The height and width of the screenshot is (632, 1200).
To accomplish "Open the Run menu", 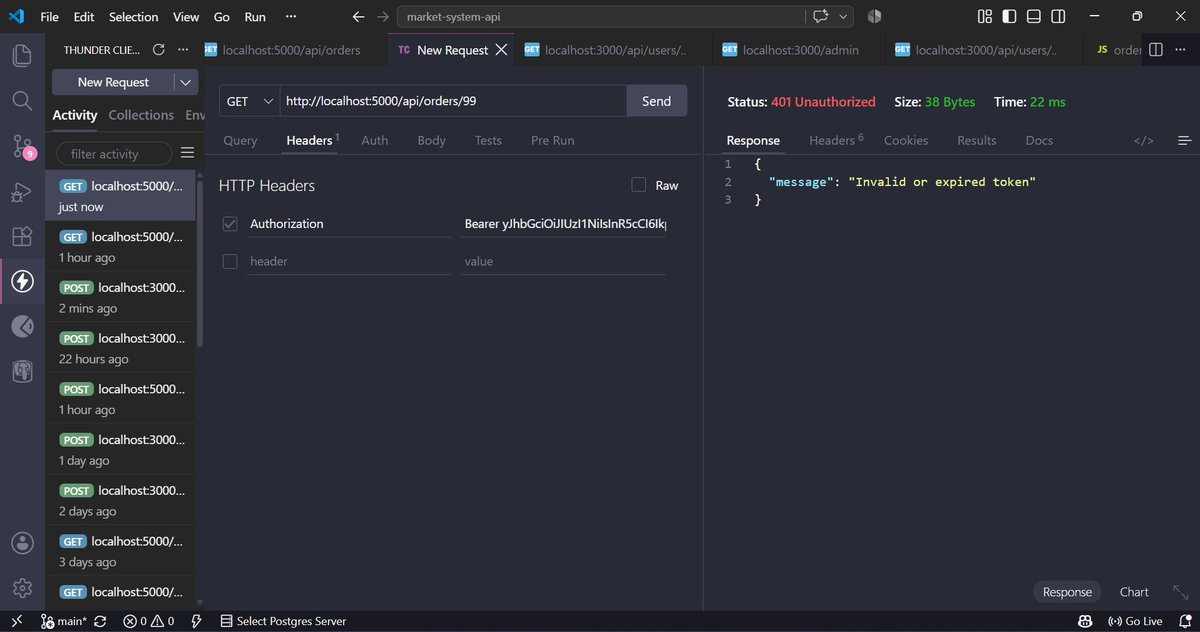I will 255,17.
